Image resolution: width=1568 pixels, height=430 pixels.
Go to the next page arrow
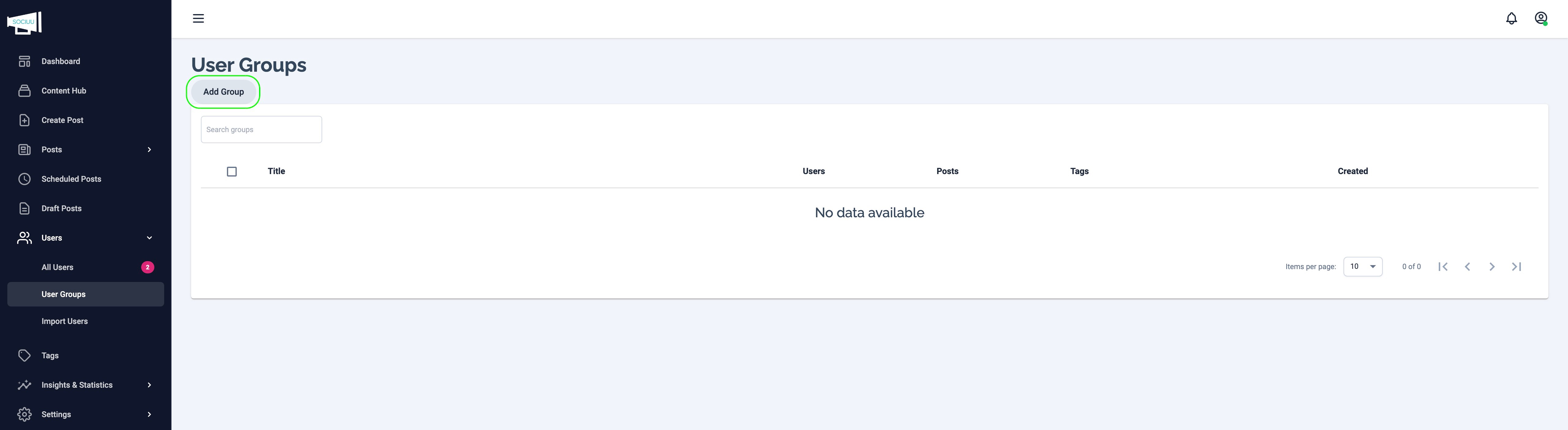pyautogui.click(x=1492, y=267)
